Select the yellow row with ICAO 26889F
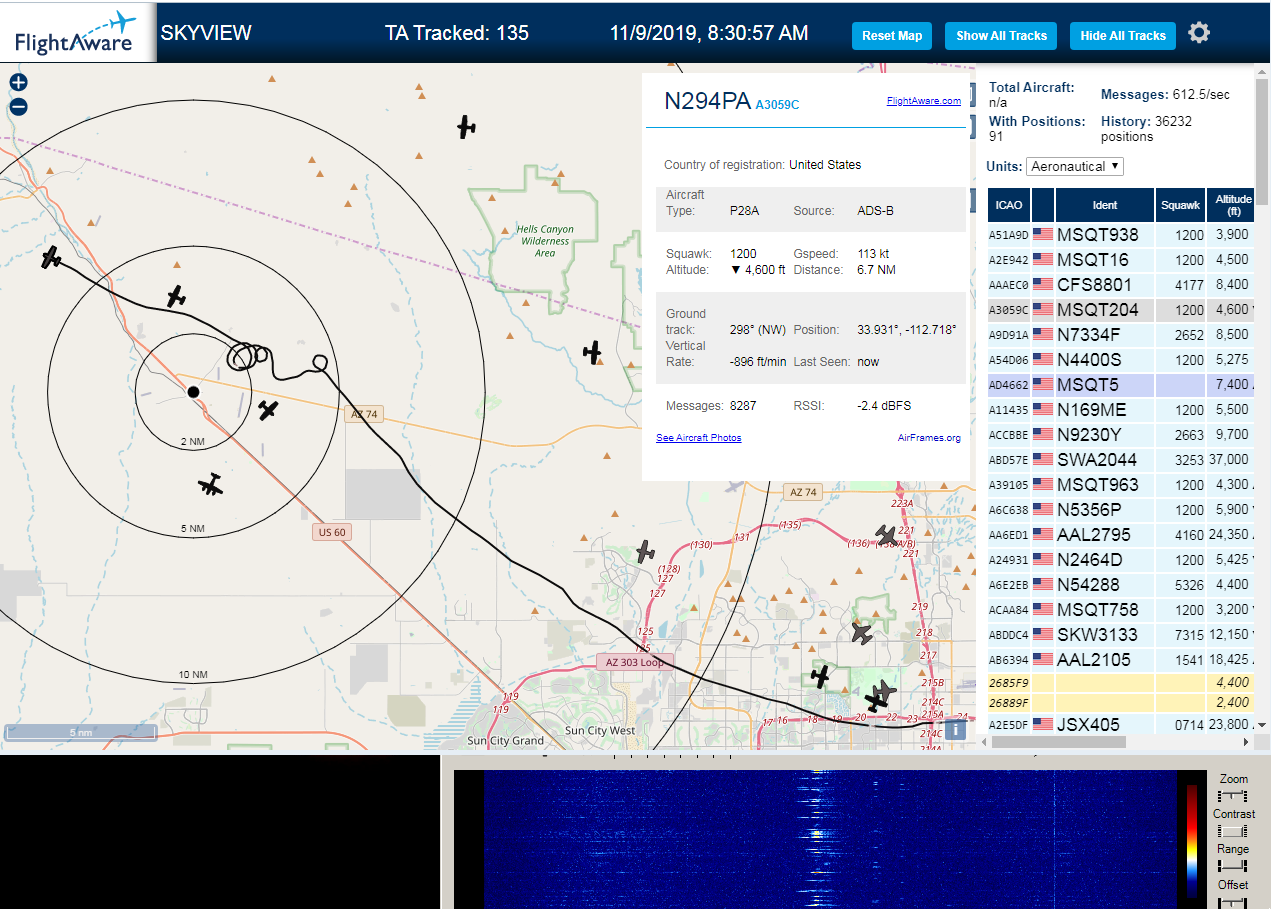1271x909 pixels. click(x=1120, y=702)
